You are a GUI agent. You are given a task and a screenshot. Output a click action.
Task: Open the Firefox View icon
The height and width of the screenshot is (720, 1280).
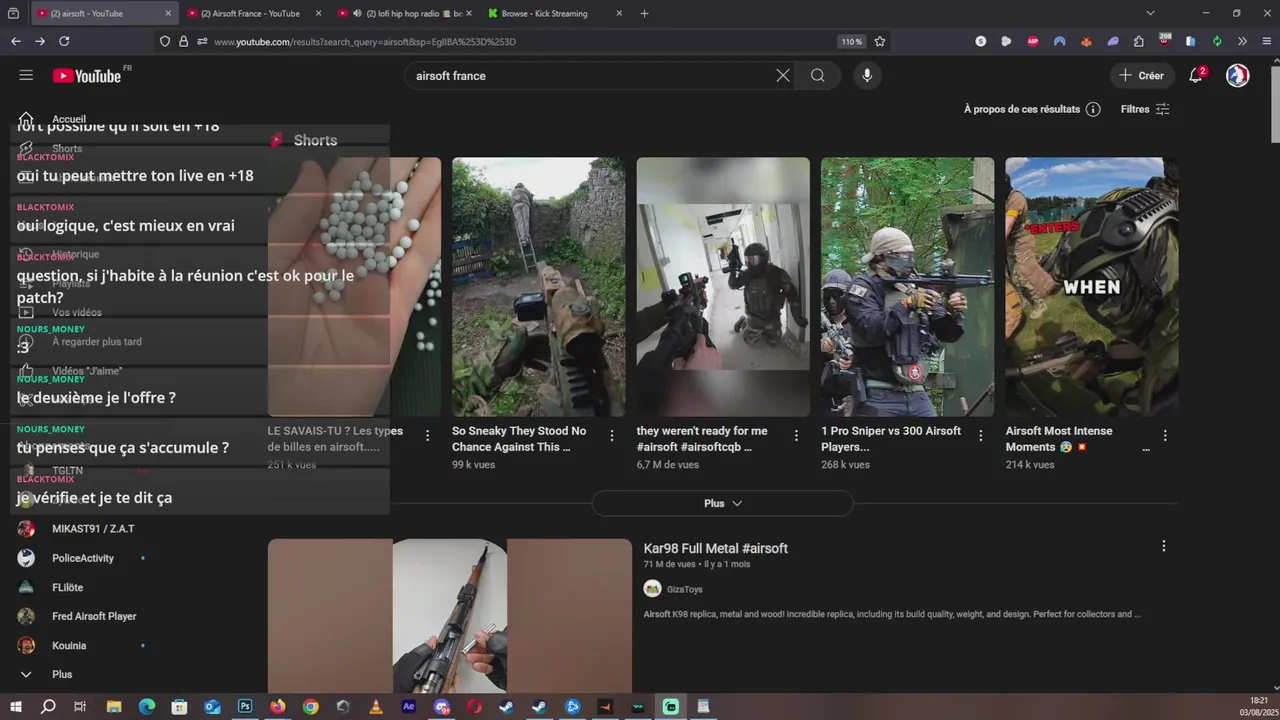coord(14,13)
